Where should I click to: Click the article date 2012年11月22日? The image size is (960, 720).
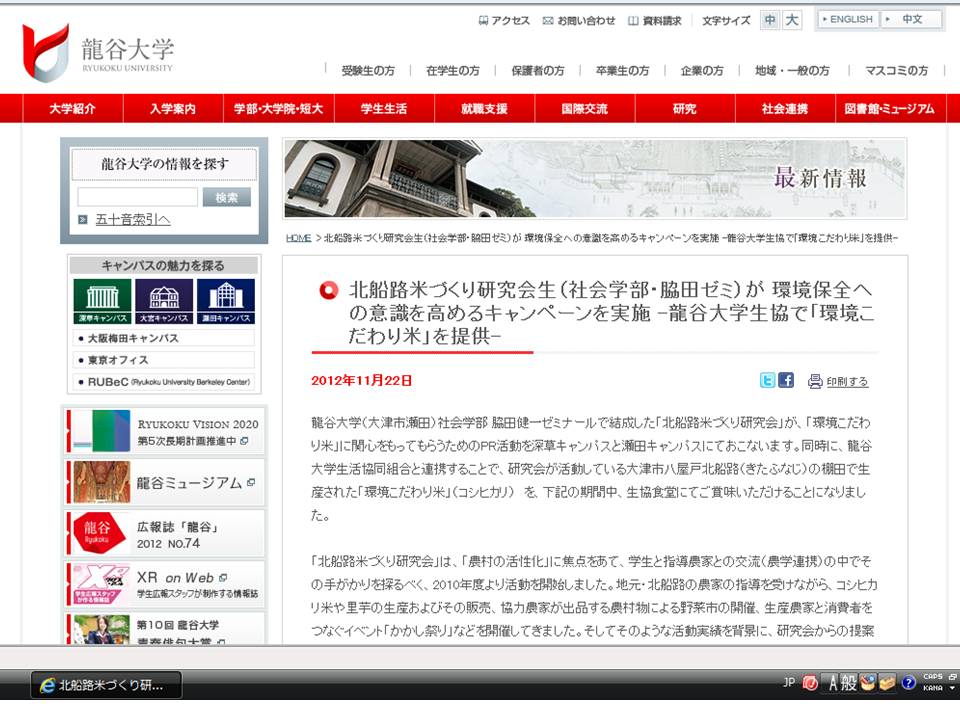pos(361,381)
